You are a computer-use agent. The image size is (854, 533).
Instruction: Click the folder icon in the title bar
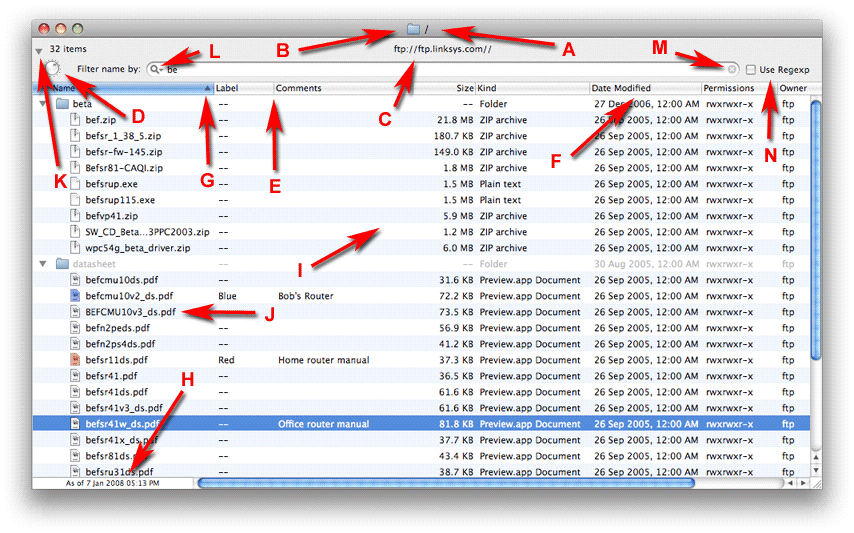click(x=413, y=30)
